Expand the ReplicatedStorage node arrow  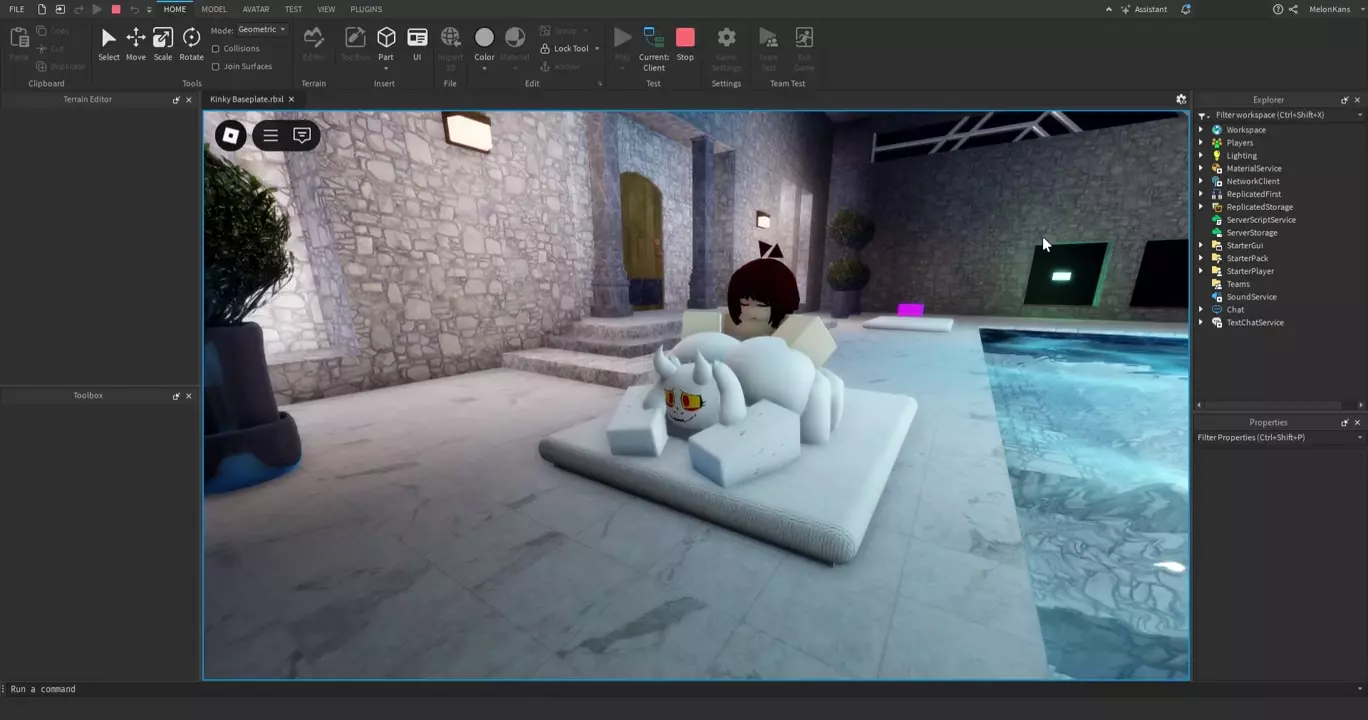(x=1201, y=207)
